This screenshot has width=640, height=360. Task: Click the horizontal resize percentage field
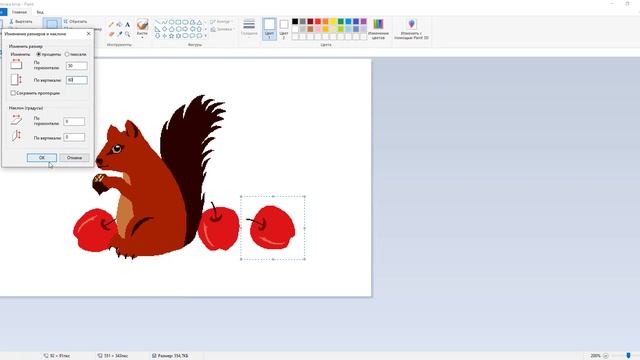76,65
